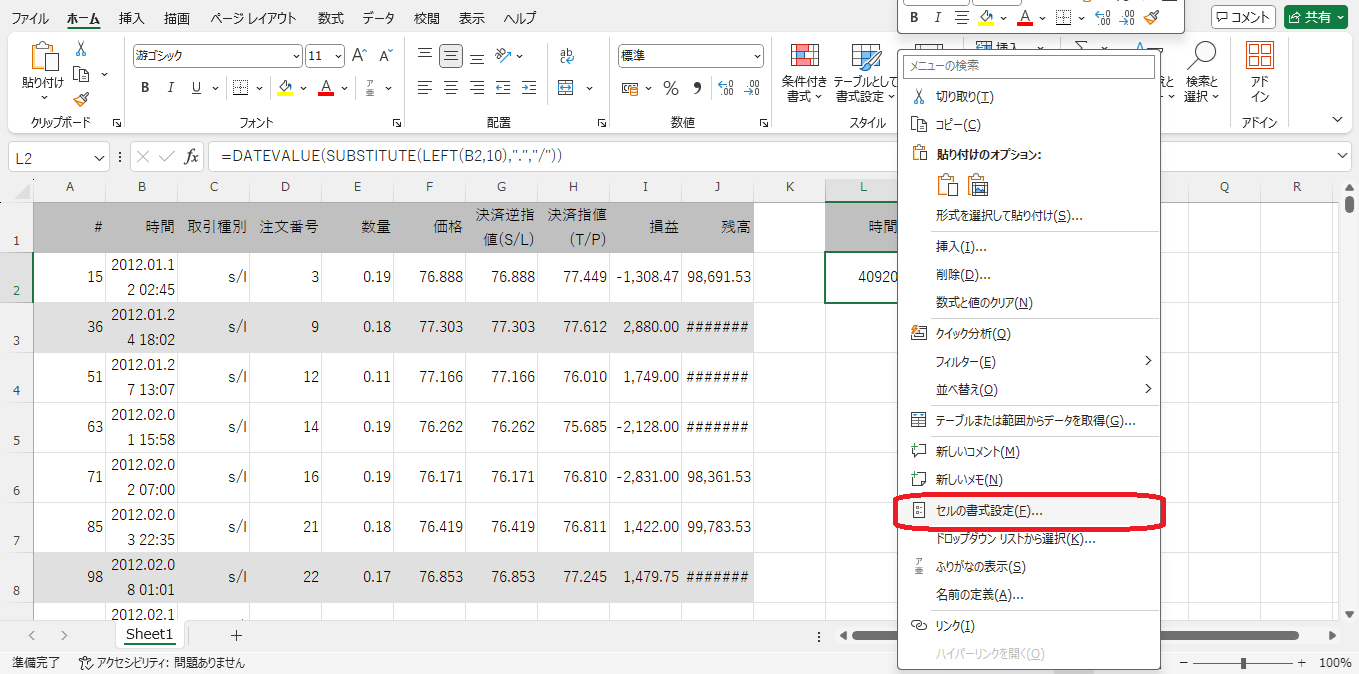Open 条件付き書式 conditional formatting
This screenshot has height=674, width=1359.
click(x=805, y=74)
